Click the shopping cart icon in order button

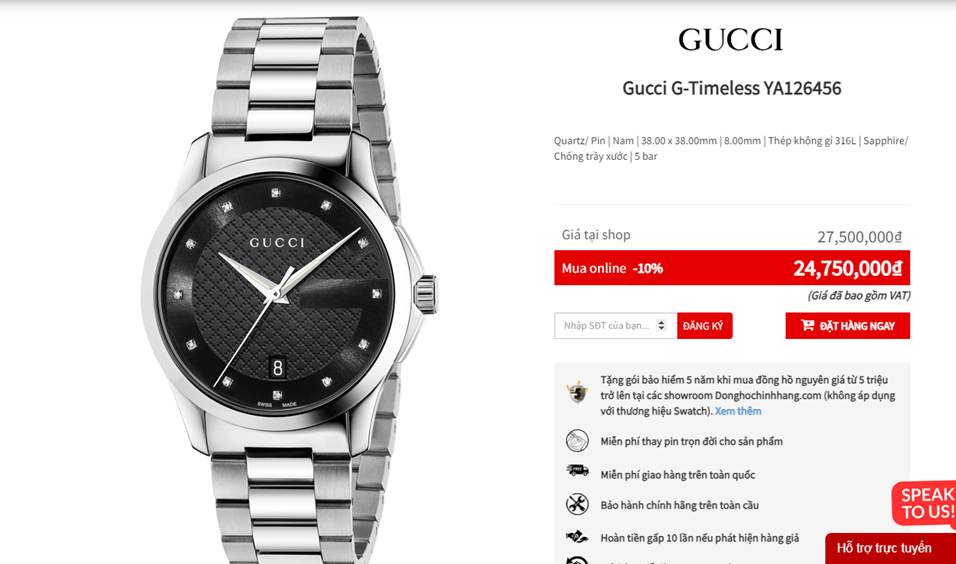tap(807, 326)
